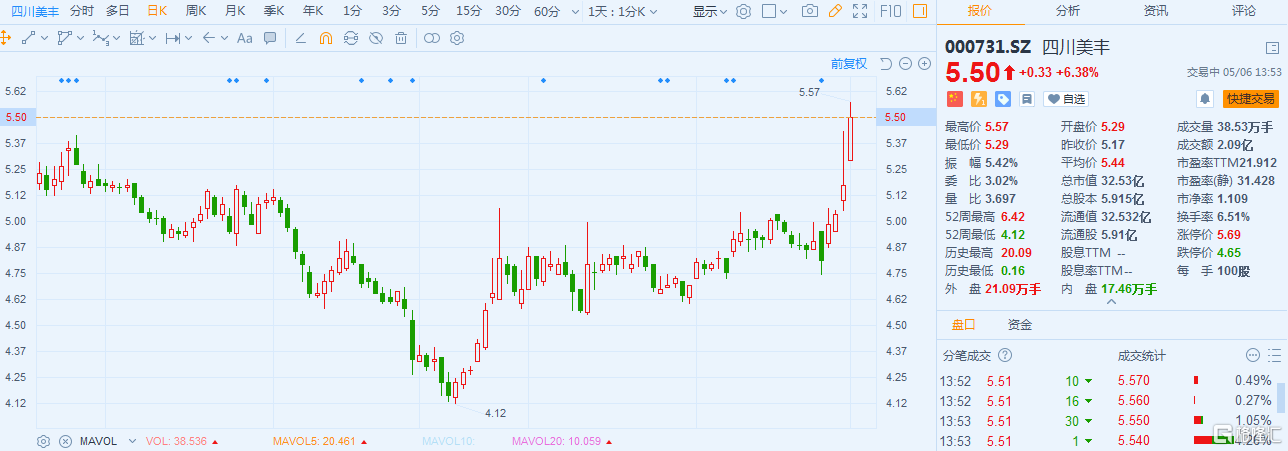This screenshot has height=451, width=1288.
Task: Select the polyline channel drawing tool
Action: [64, 38]
